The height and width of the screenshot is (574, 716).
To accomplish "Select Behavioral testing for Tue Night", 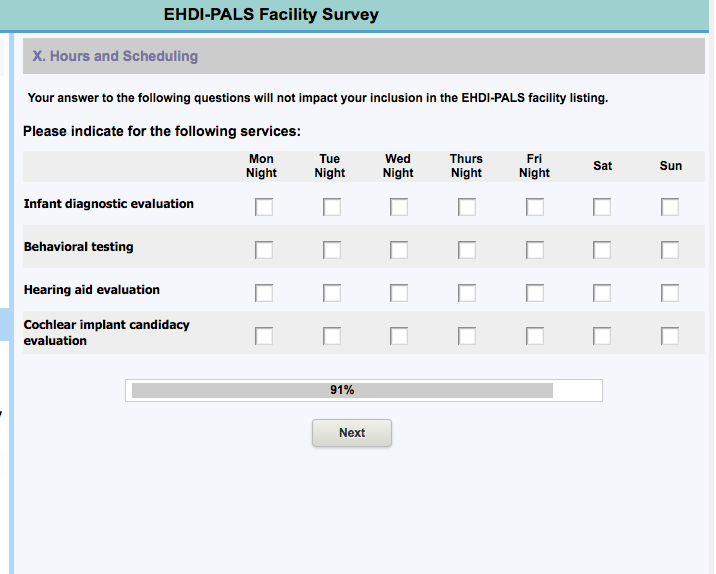I will point(332,250).
